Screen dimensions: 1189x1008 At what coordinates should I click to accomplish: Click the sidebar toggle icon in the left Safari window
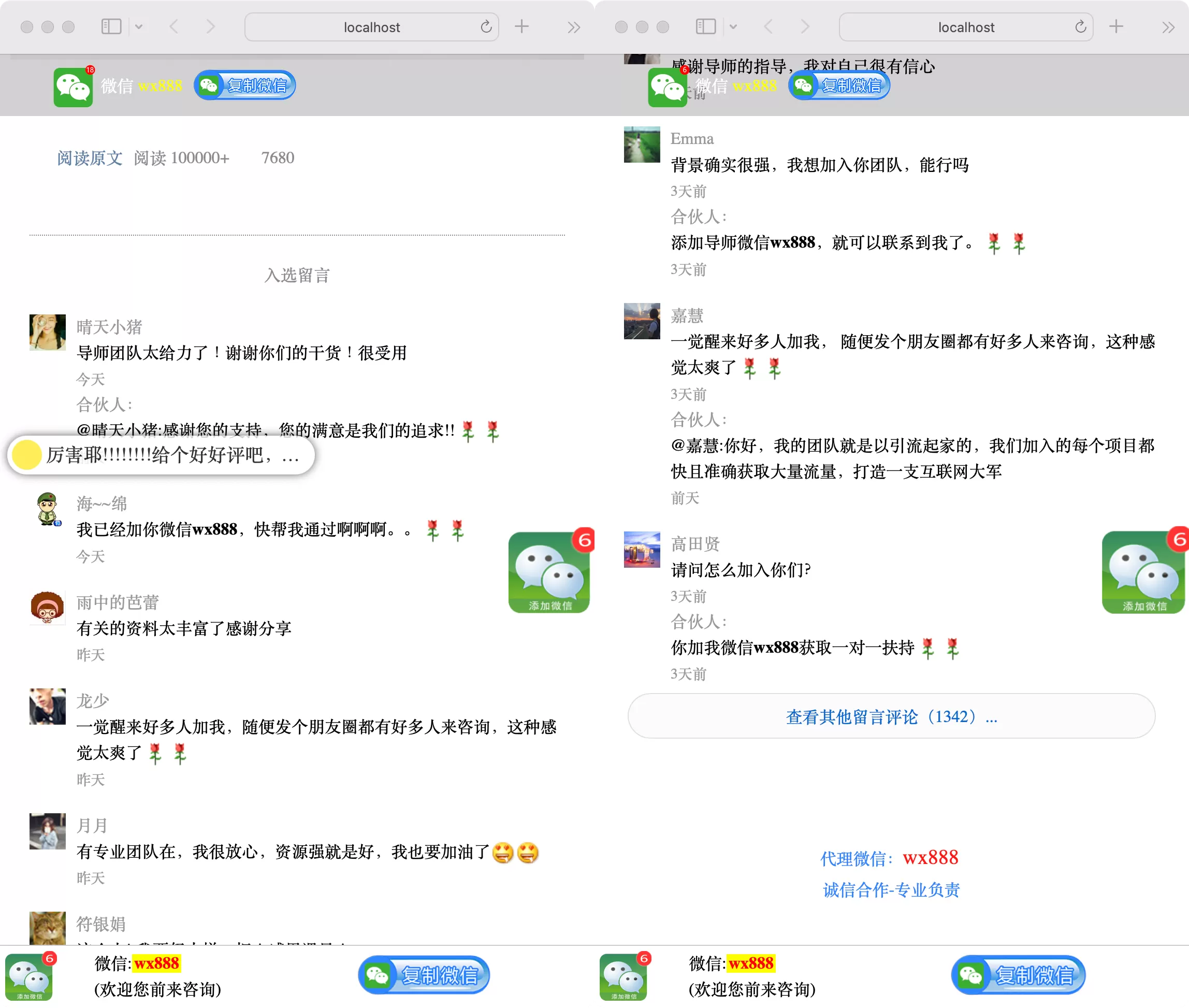pos(111,27)
